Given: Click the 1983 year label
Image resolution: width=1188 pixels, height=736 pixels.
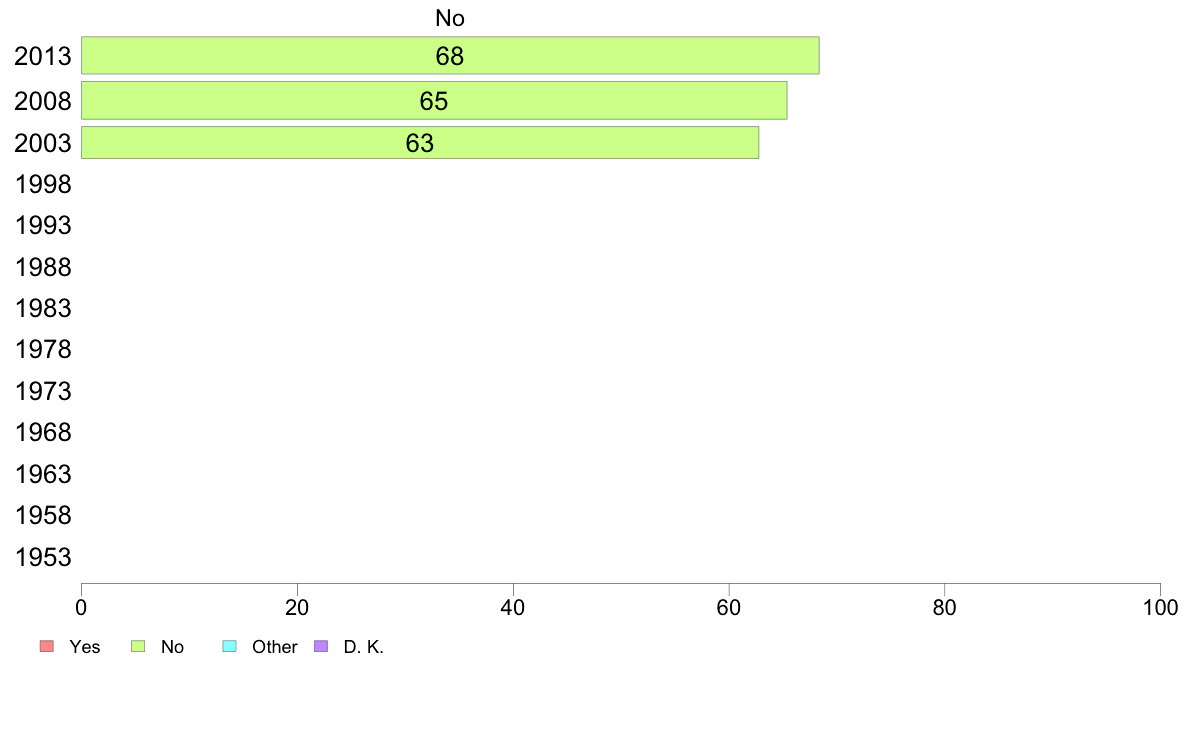Looking at the screenshot, I should [43, 308].
